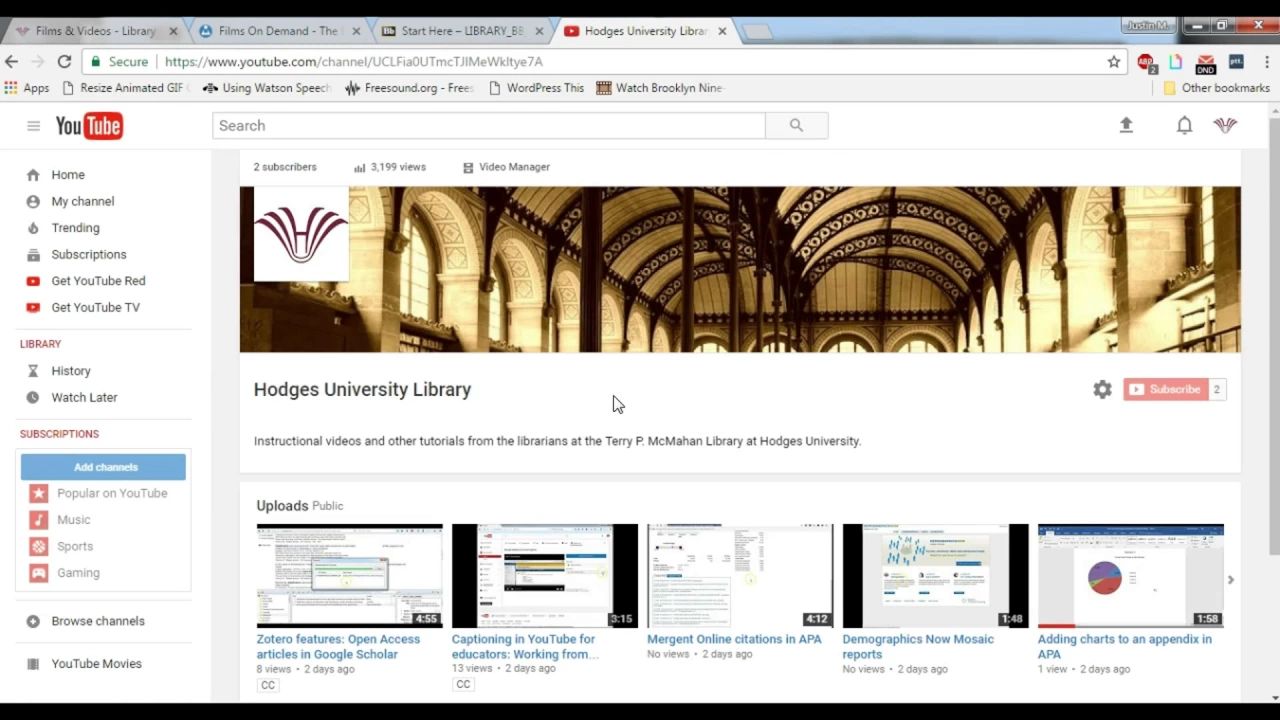Click the Hodges channel logo image
This screenshot has width=1280, height=720.
[x=301, y=234]
